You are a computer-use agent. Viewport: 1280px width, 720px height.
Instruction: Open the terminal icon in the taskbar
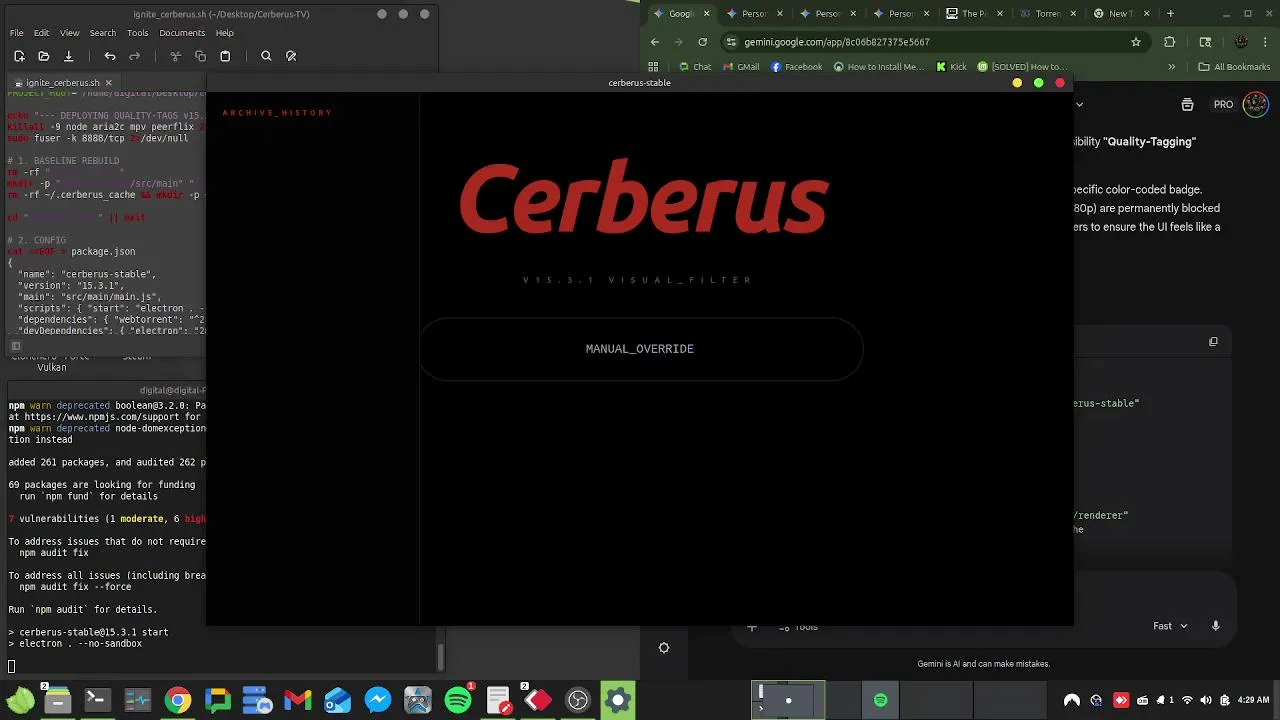pyautogui.click(x=97, y=701)
